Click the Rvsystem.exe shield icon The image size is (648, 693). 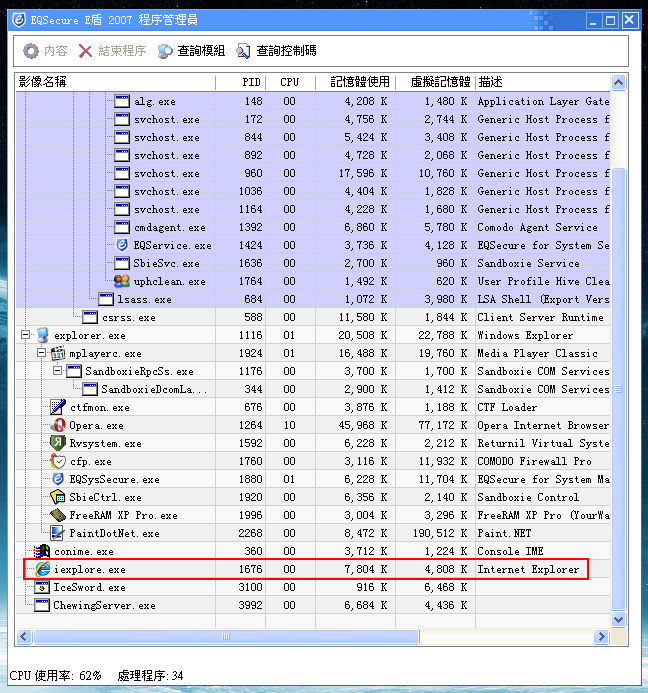tap(58, 443)
